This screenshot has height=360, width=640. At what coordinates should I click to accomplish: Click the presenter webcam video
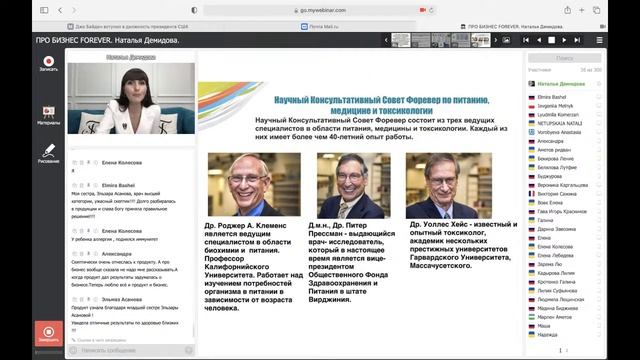pos(131,98)
